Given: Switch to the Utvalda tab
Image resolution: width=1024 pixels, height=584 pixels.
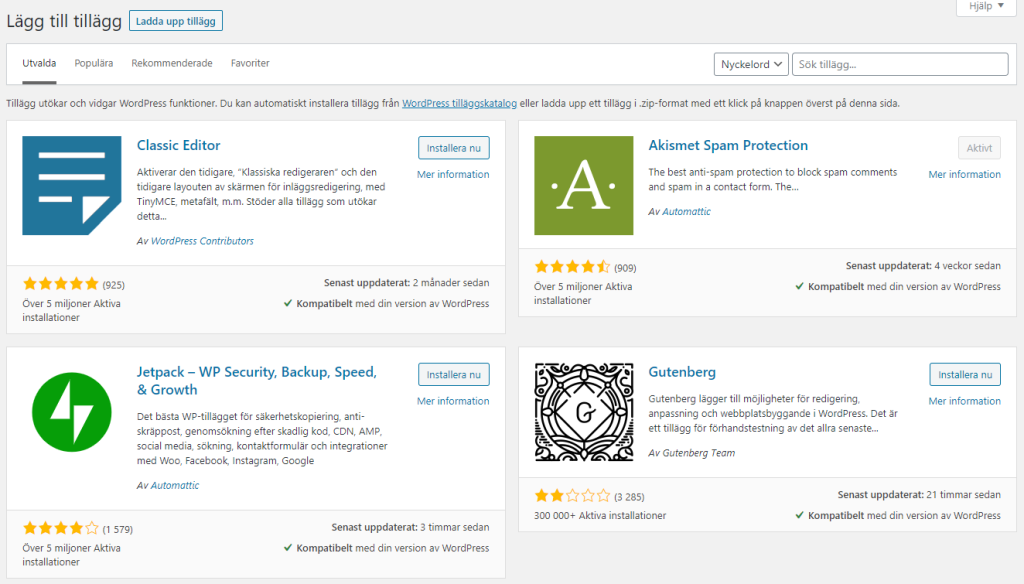Looking at the screenshot, I should [39, 63].
